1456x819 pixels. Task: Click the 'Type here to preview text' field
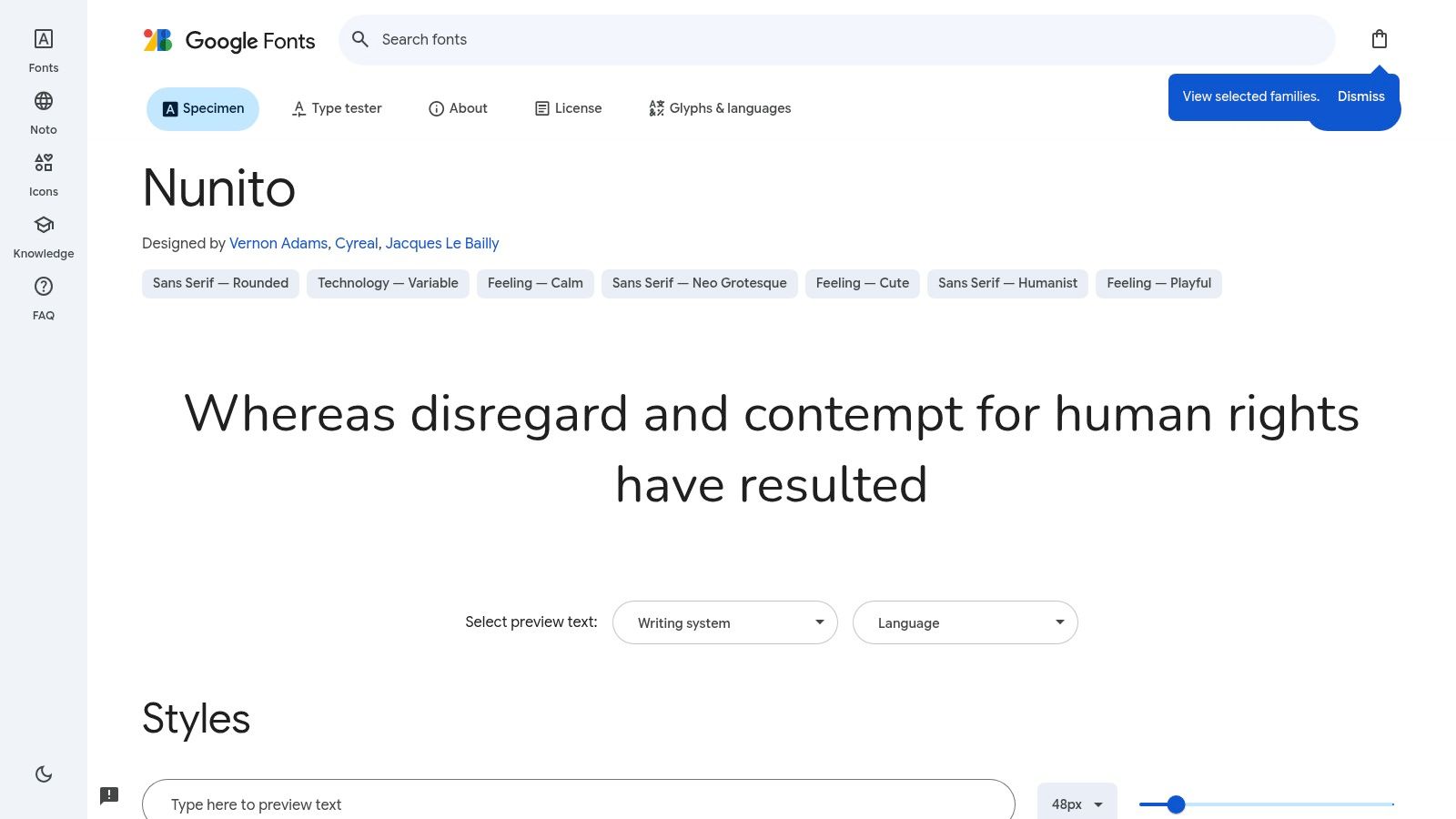(x=579, y=803)
